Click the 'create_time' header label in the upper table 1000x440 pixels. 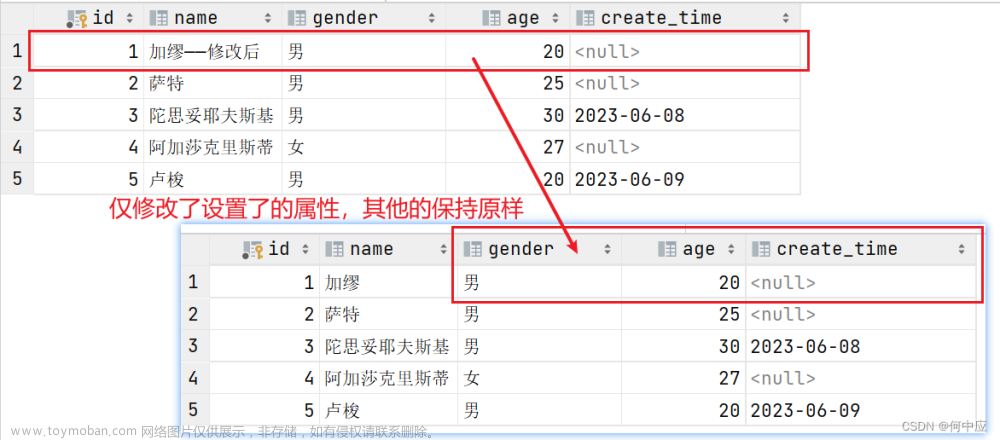click(x=661, y=18)
